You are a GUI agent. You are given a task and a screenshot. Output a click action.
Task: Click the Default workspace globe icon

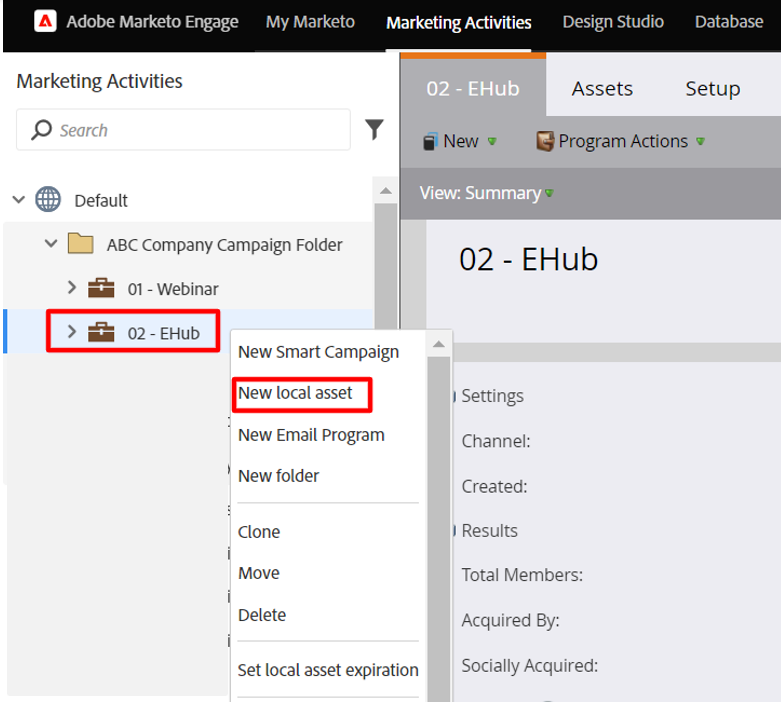(x=48, y=199)
